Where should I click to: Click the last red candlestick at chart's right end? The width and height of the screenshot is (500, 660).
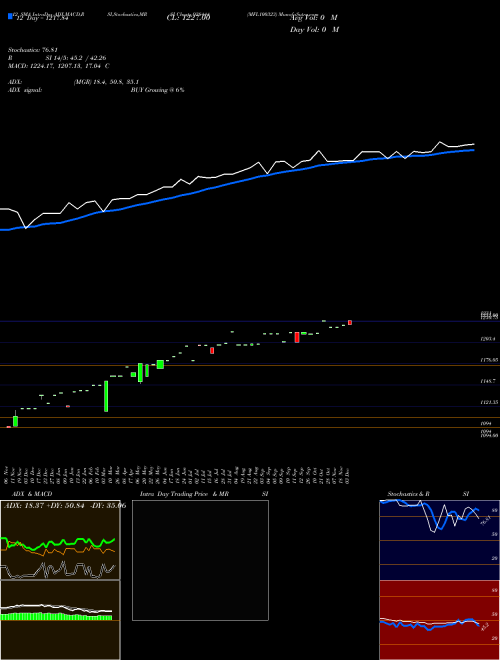[350, 322]
